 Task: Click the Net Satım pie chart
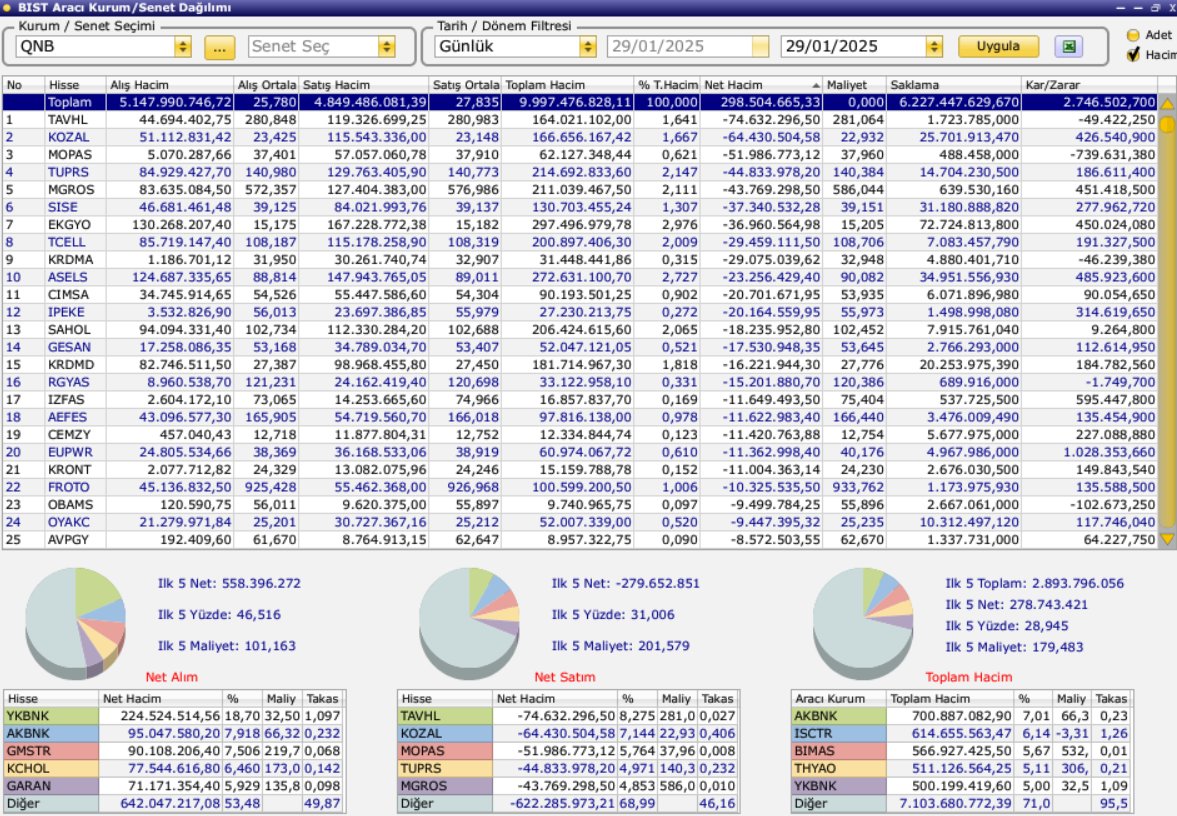(x=469, y=623)
